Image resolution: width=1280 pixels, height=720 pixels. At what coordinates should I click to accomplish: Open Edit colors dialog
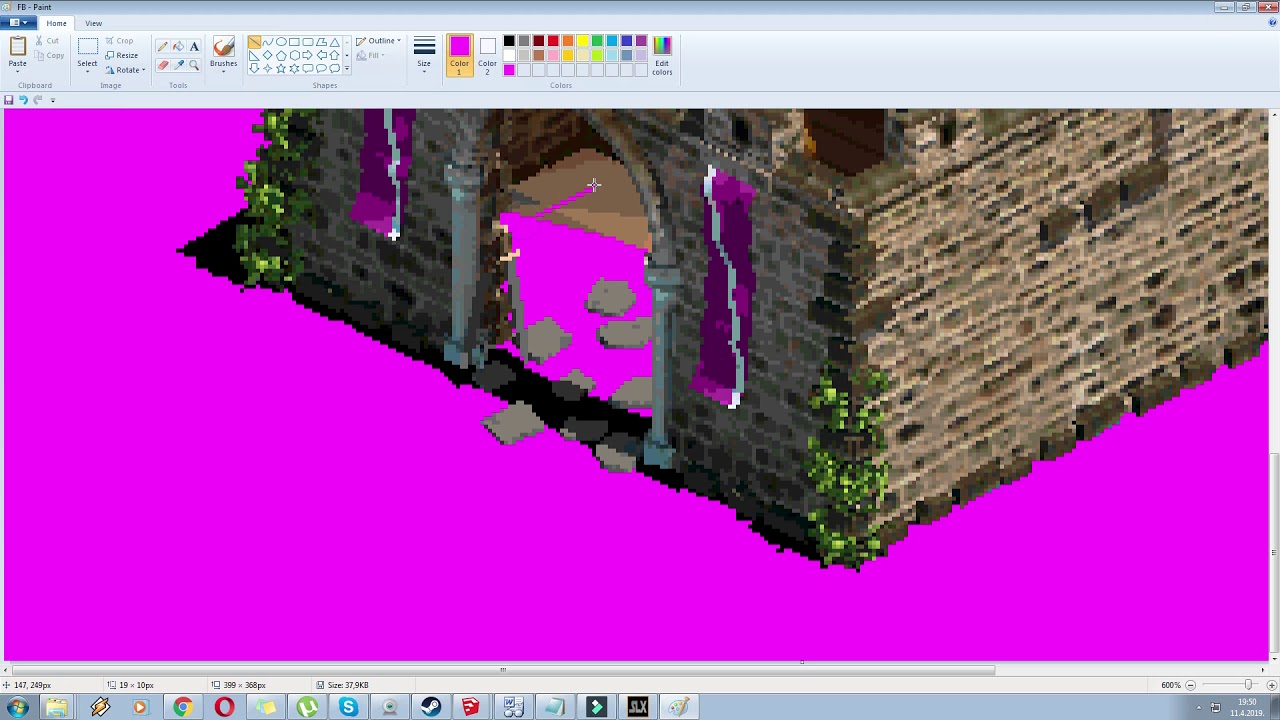(662, 56)
